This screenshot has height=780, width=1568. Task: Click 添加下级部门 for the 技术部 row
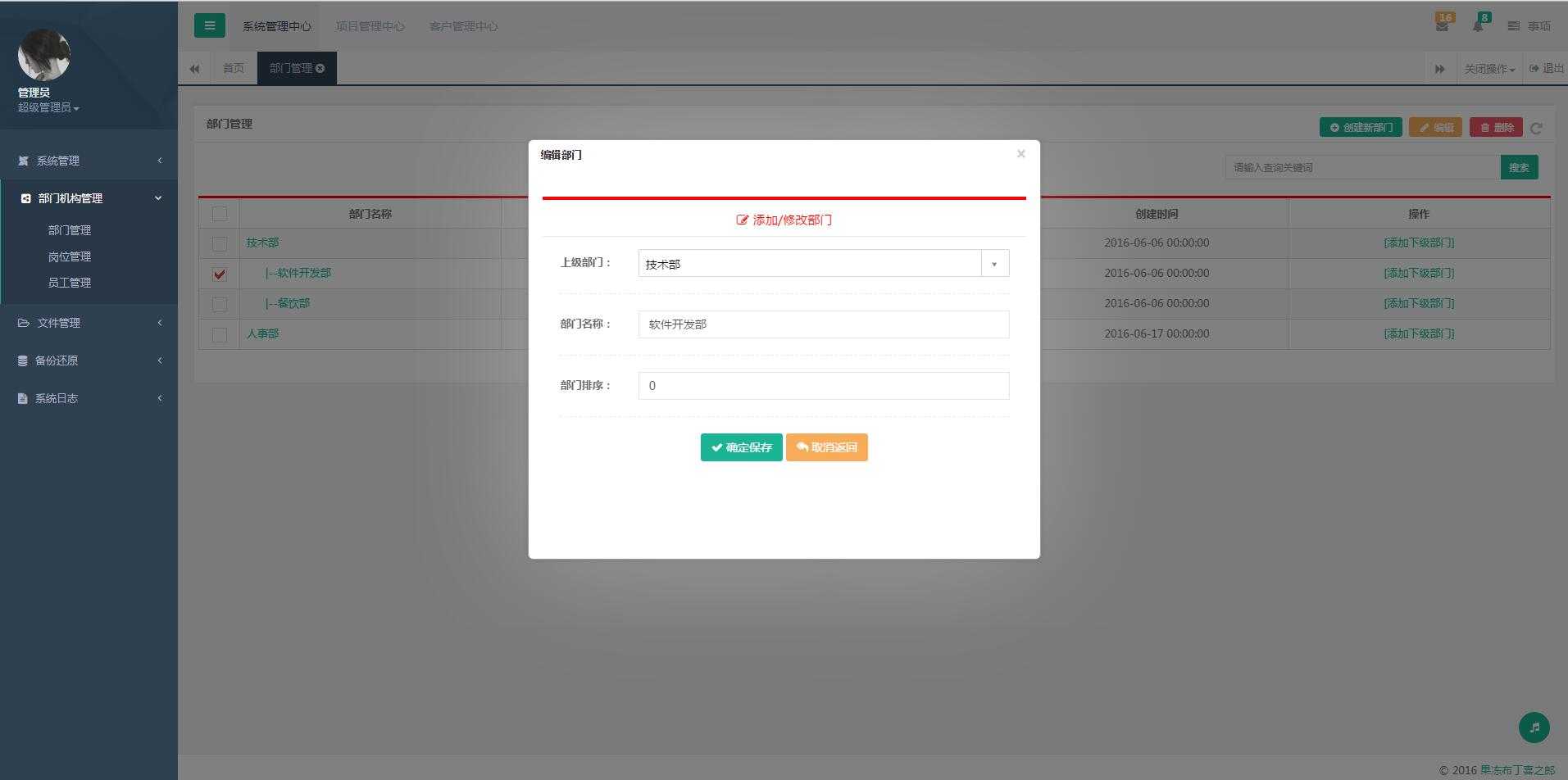[1419, 243]
